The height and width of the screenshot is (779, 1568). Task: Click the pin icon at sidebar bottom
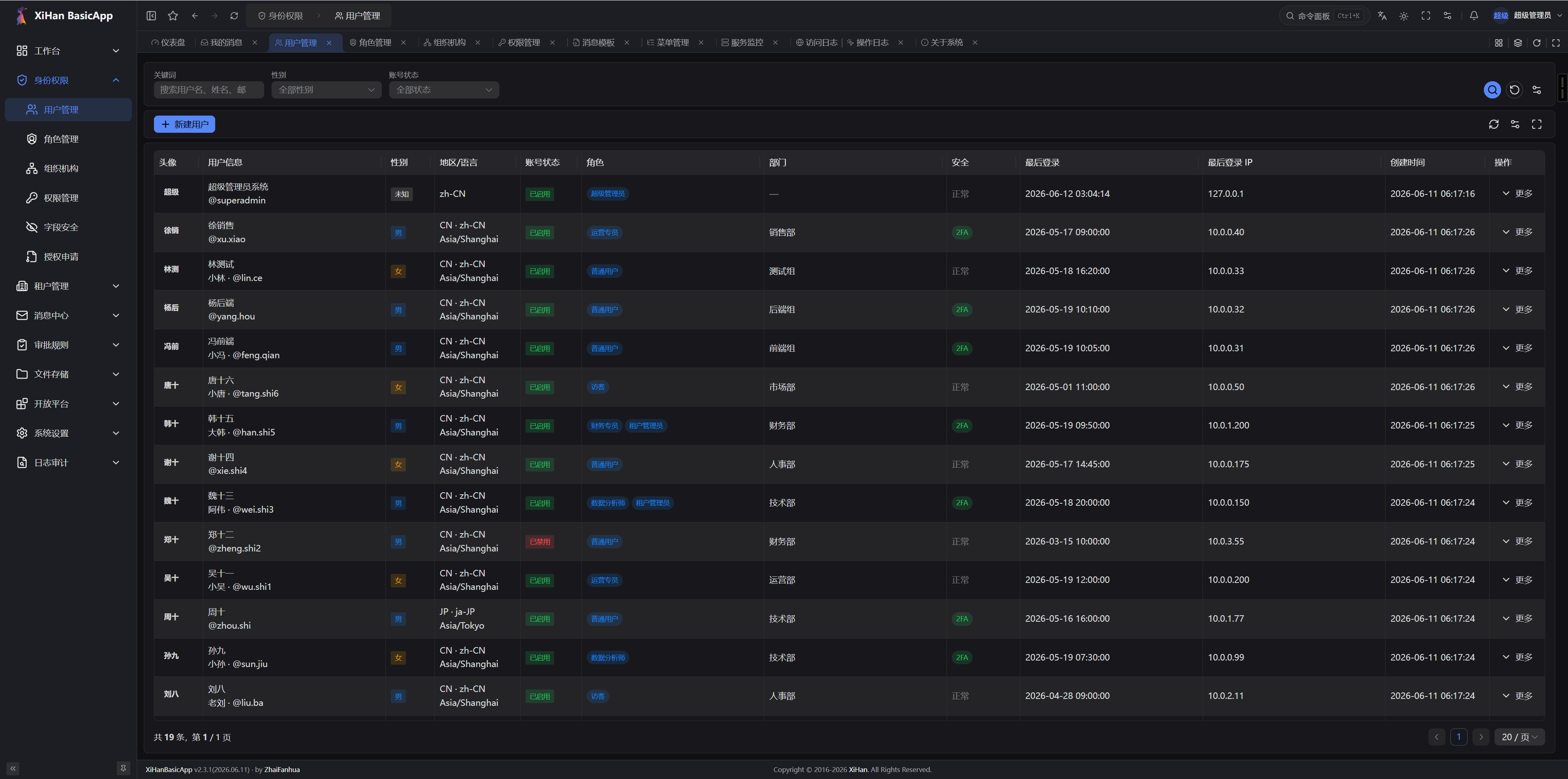coord(123,769)
